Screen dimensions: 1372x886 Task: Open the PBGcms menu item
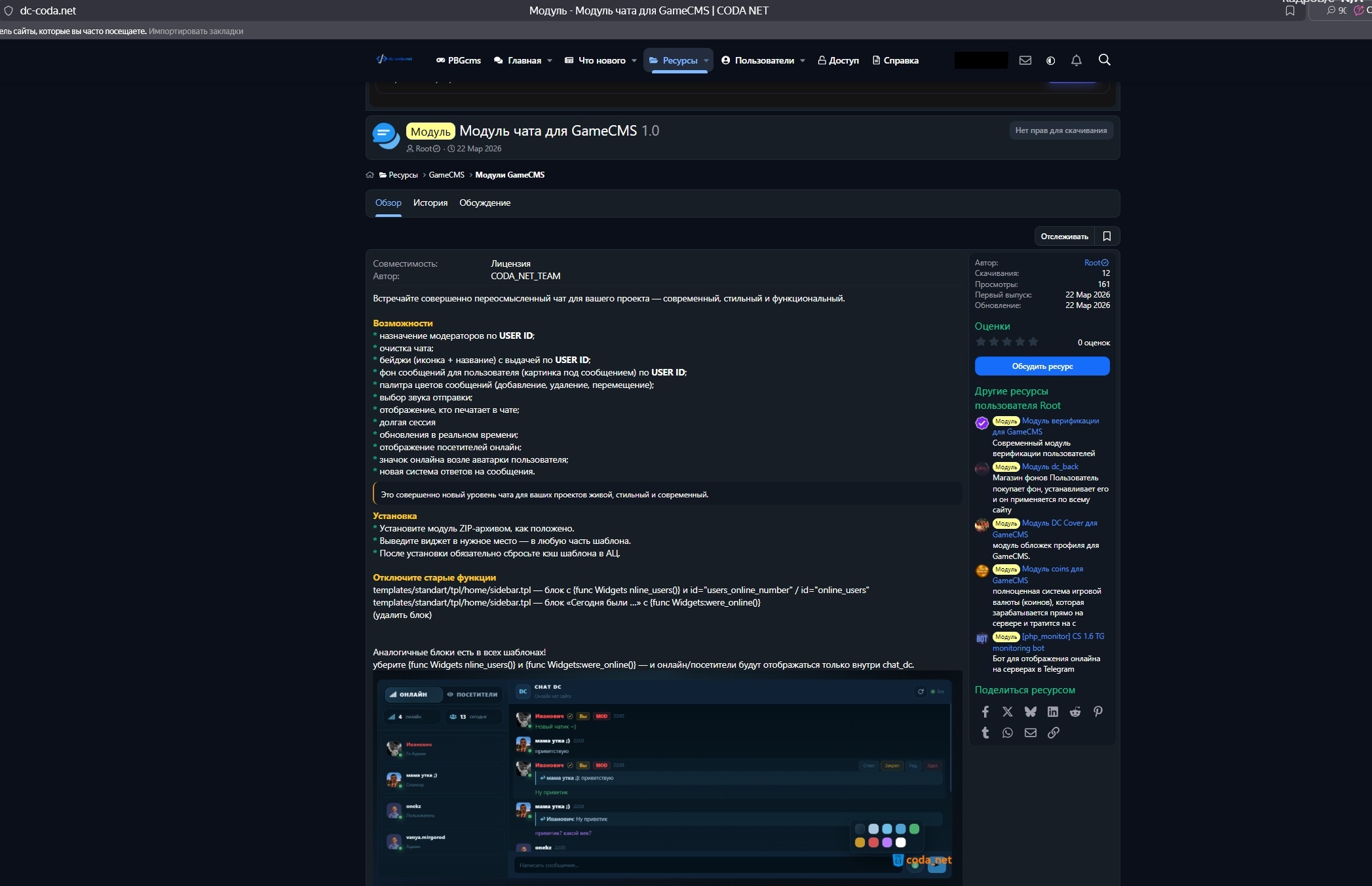(459, 60)
